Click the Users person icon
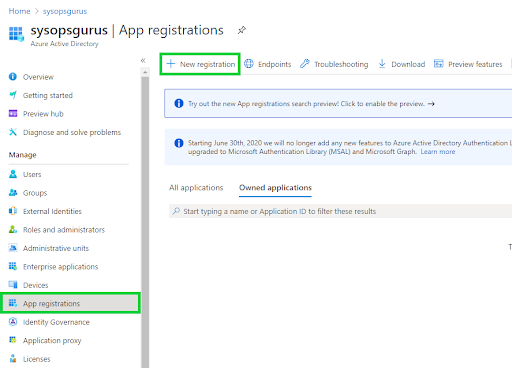Screen dimensions: 512x368 tap(13, 174)
